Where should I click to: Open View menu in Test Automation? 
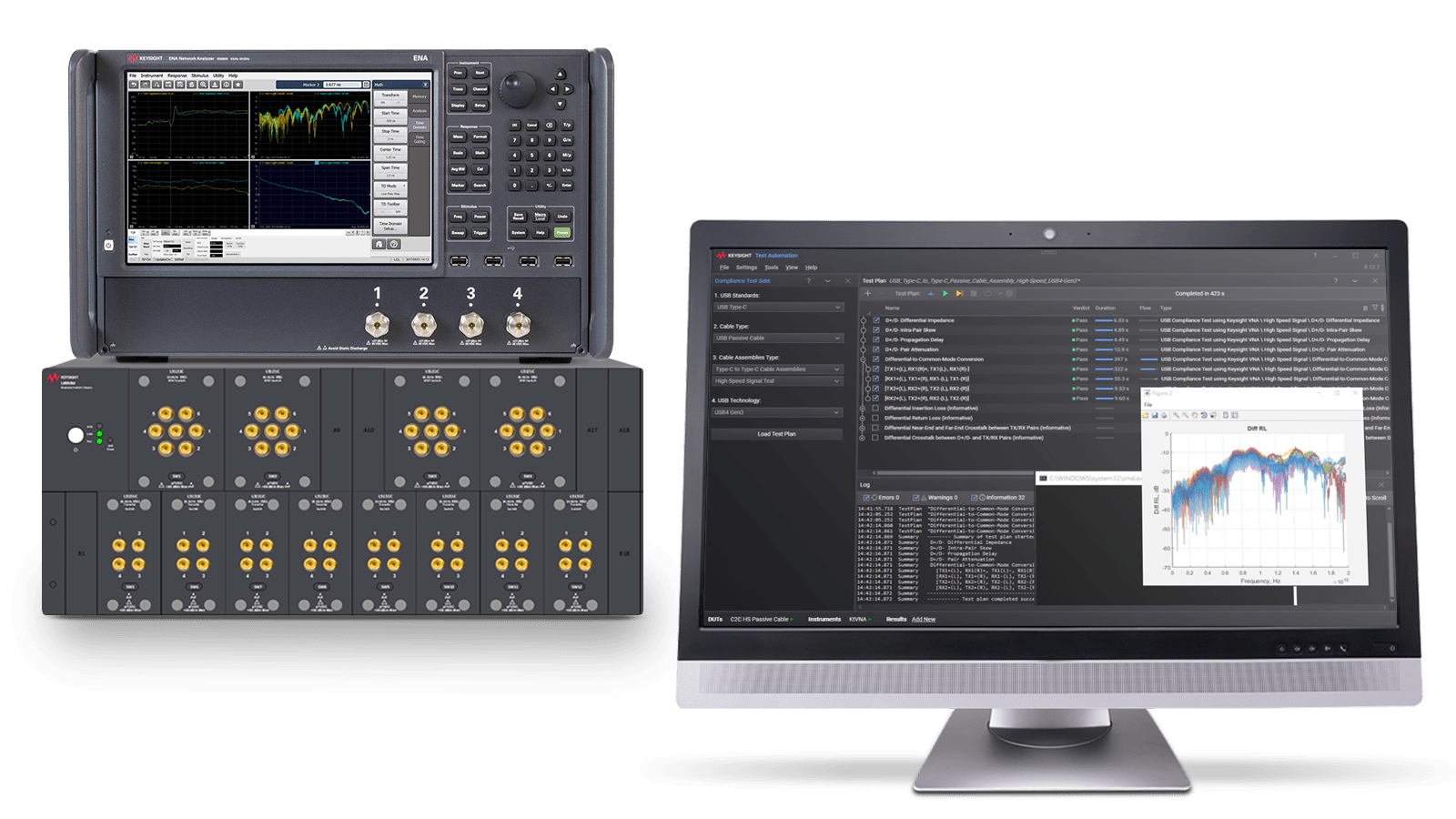[x=792, y=268]
